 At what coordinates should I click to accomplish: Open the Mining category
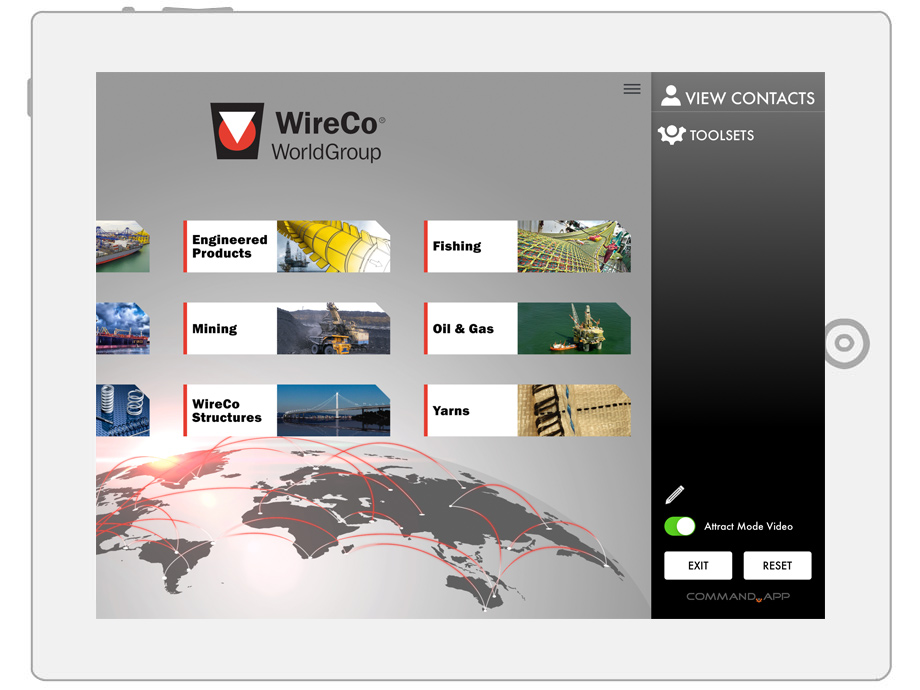pyautogui.click(x=287, y=329)
